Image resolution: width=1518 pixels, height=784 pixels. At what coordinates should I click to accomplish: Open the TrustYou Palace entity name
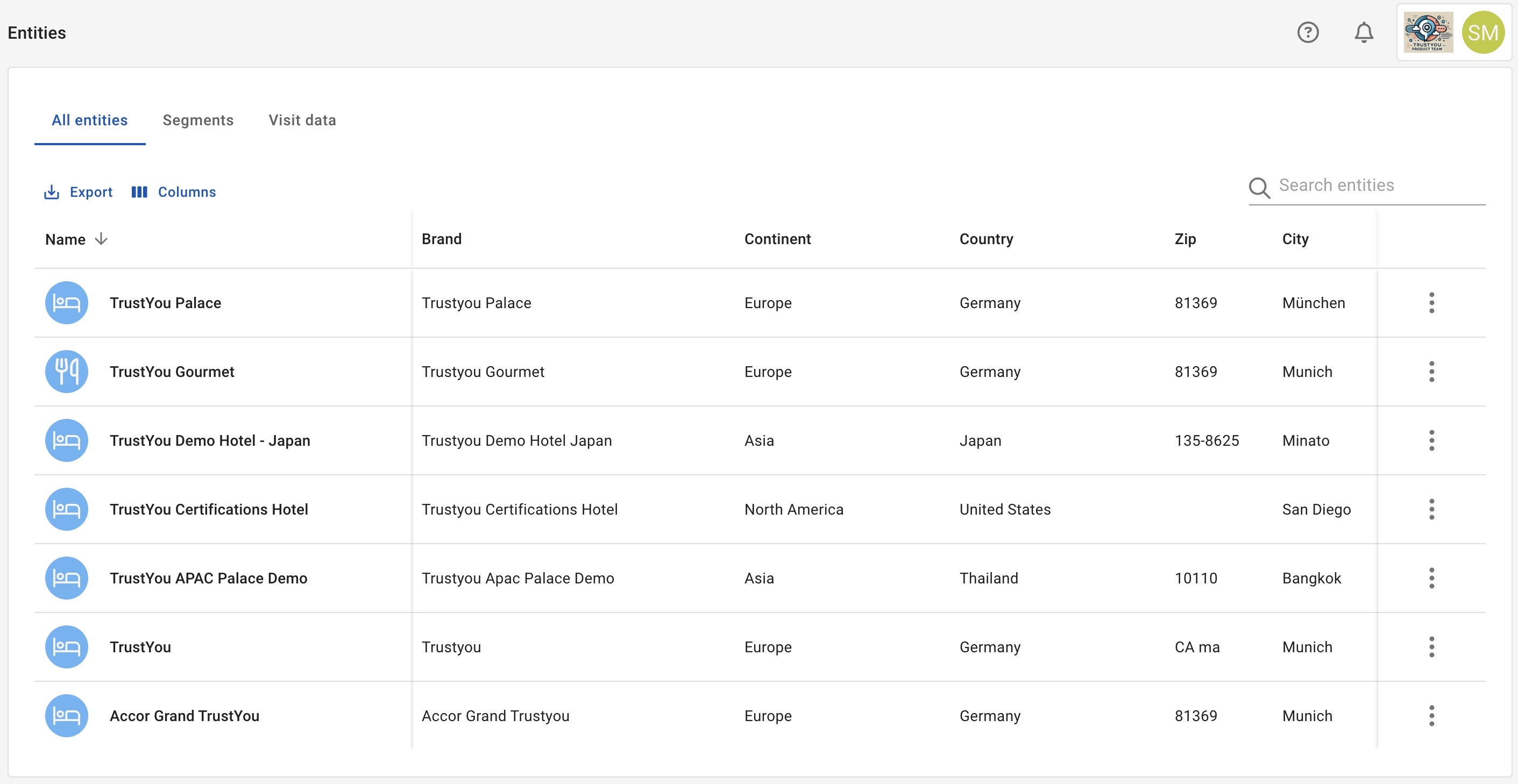(165, 303)
